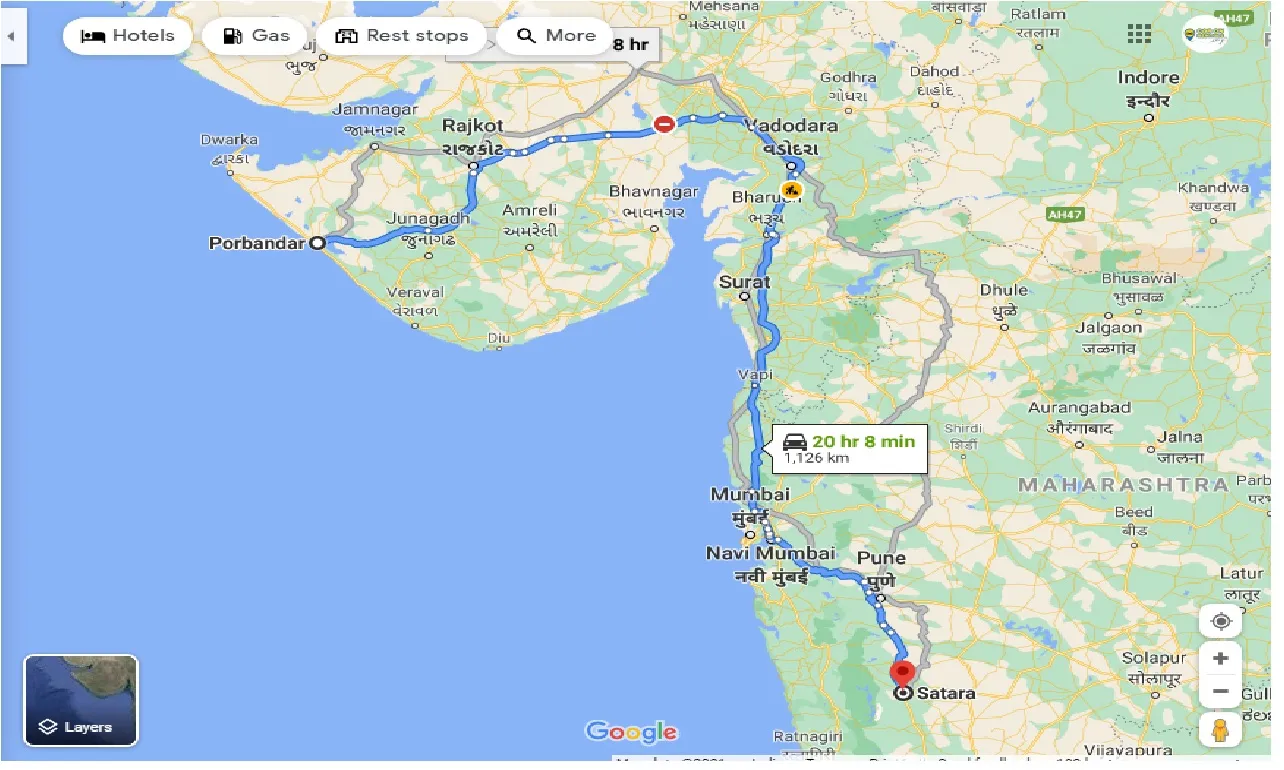The image size is (1284, 770).
Task: Open Street View Pegman
Action: tap(1220, 731)
